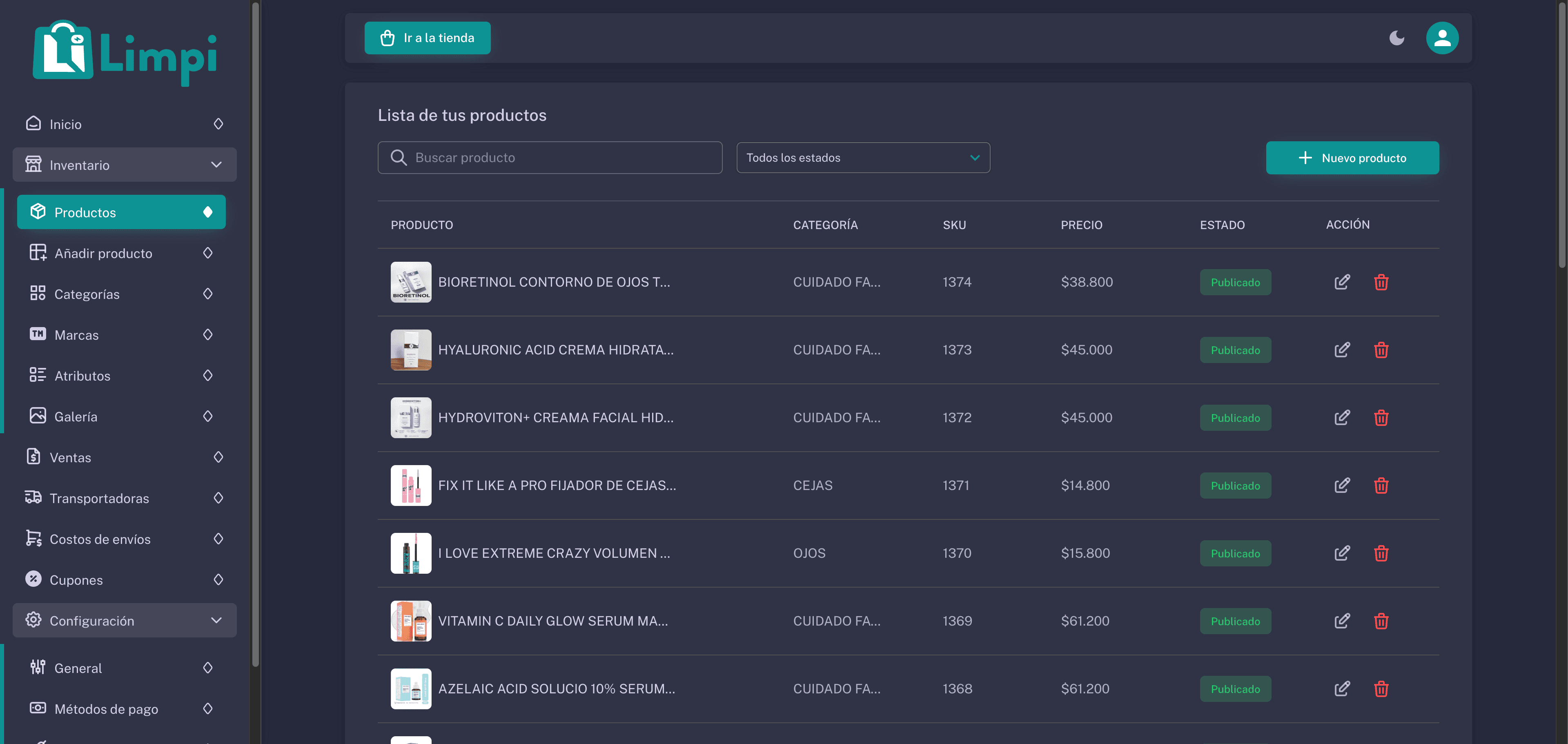Screen dimensions: 1568x744
Task: Click the sidebar vertical scrollbar
Action: pos(256,335)
